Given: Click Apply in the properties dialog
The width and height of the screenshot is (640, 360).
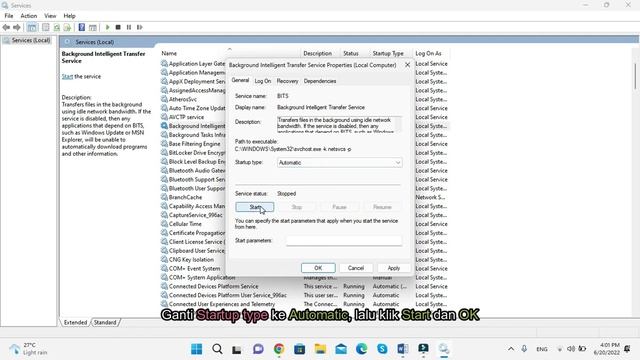Looking at the screenshot, I should [x=393, y=268].
